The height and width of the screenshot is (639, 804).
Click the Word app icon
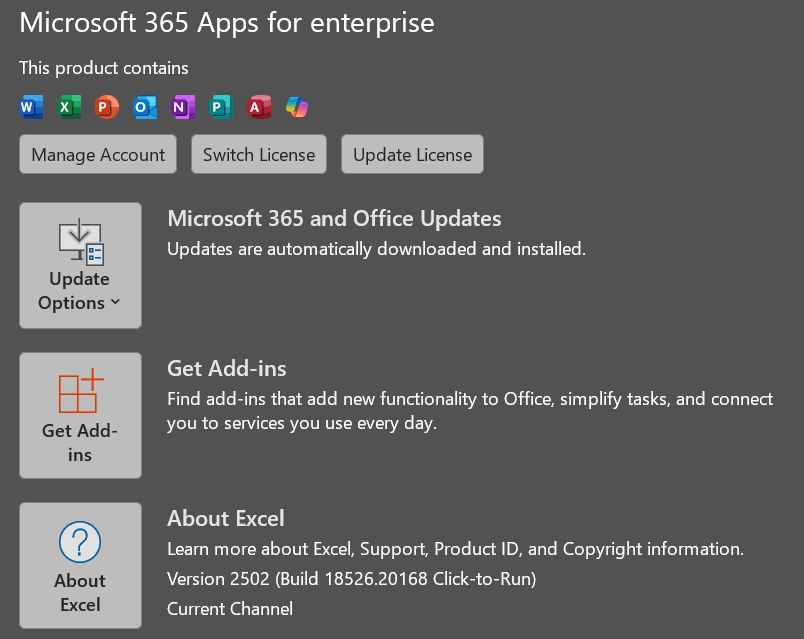[x=32, y=107]
